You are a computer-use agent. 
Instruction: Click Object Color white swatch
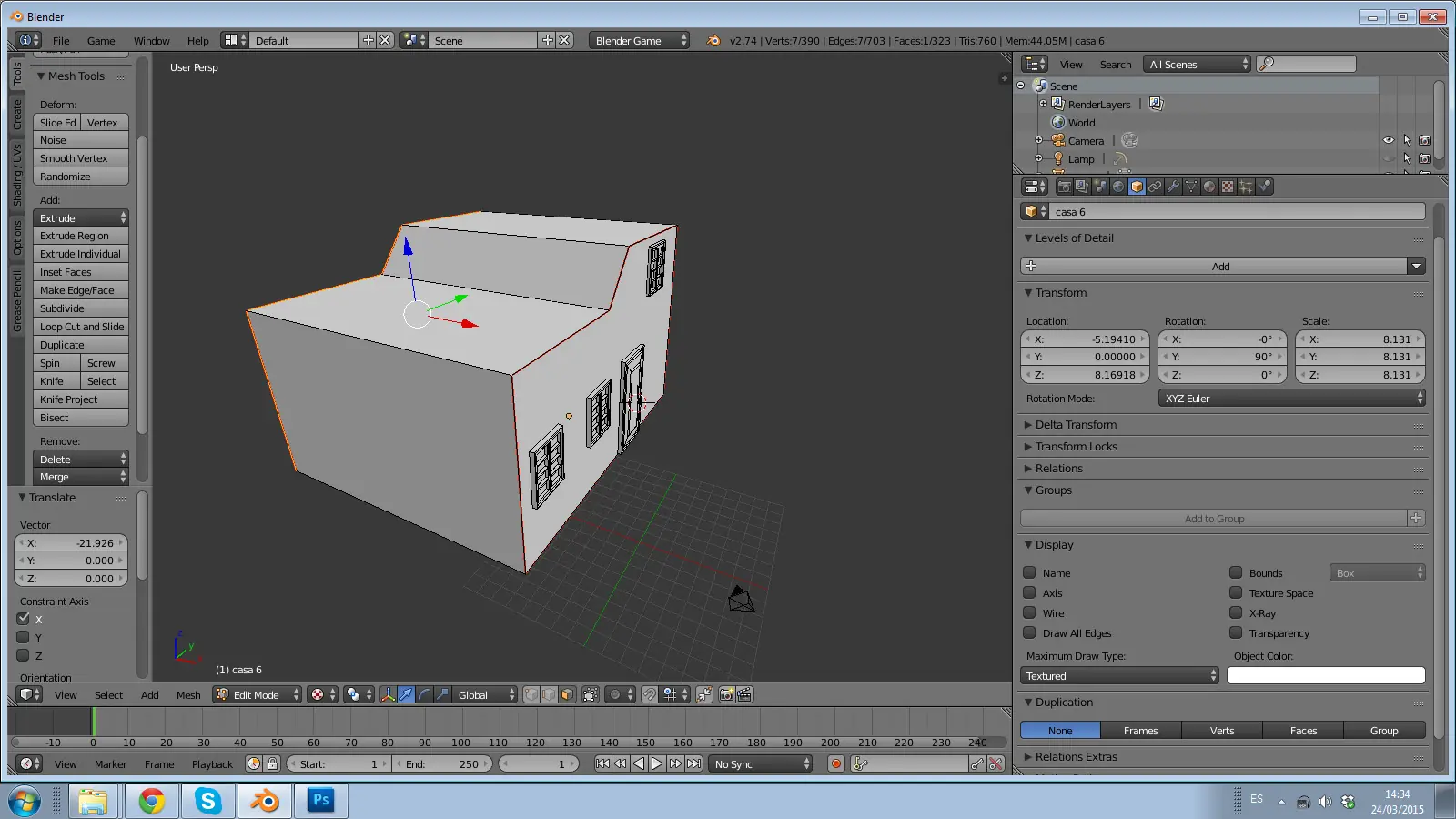(x=1326, y=675)
